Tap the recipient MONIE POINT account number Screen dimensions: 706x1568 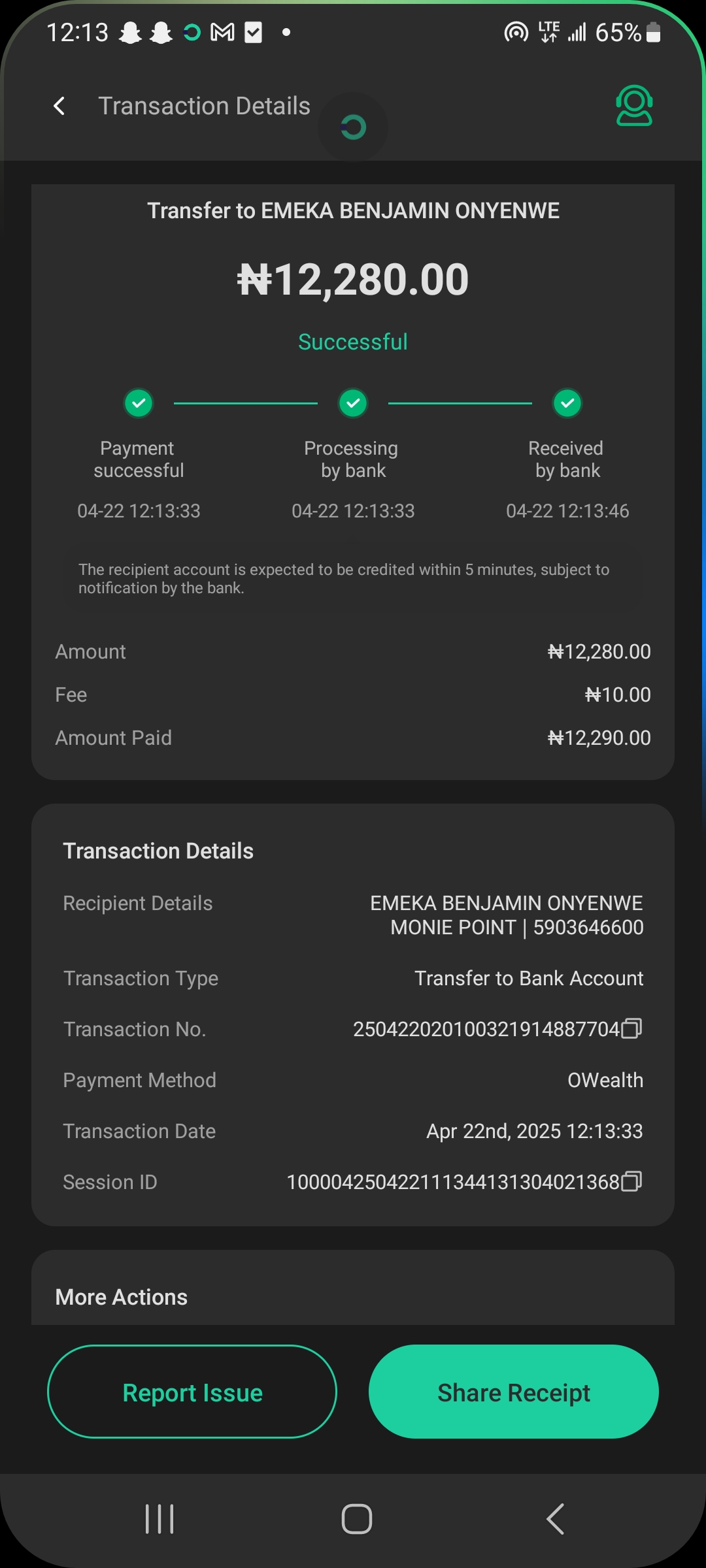pos(588,927)
